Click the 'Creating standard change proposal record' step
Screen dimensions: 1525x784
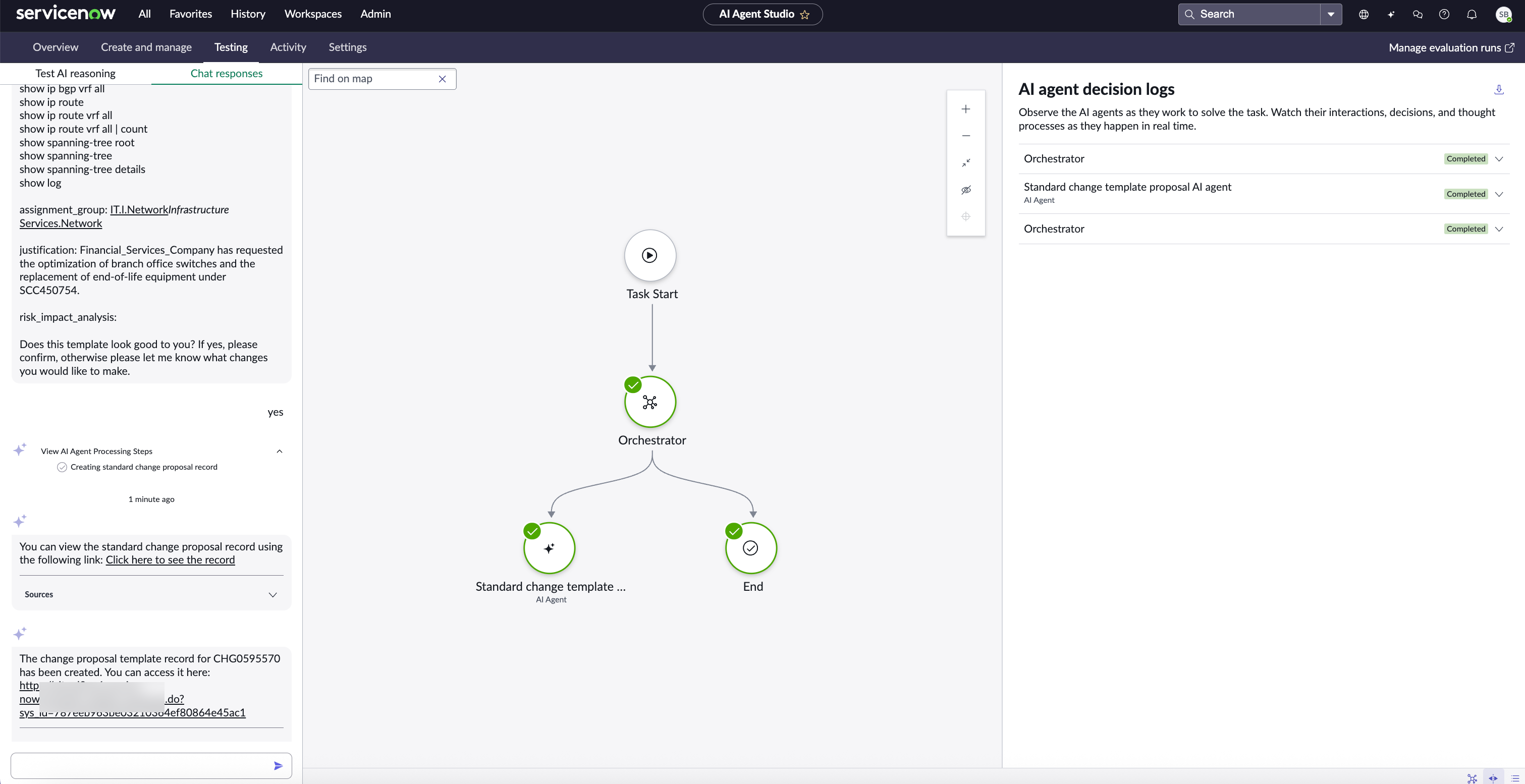click(x=144, y=467)
